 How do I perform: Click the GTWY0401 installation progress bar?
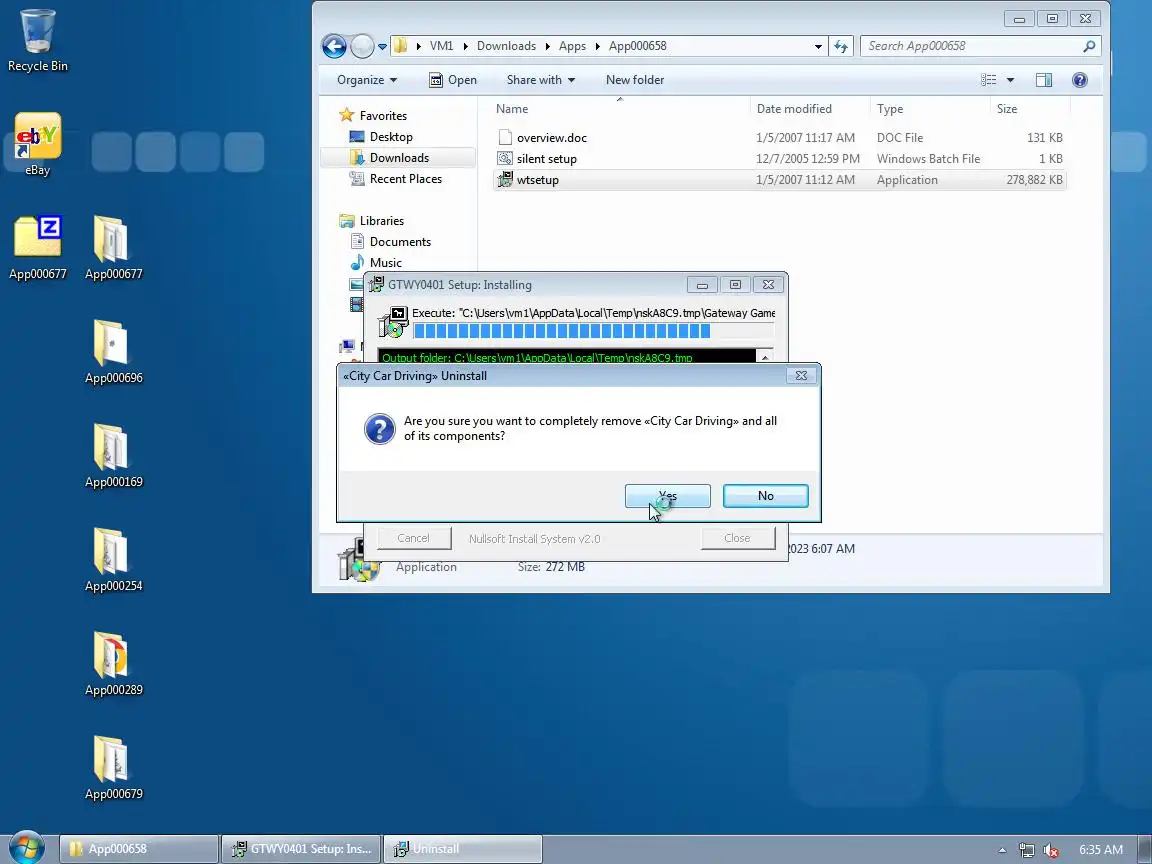pos(594,331)
